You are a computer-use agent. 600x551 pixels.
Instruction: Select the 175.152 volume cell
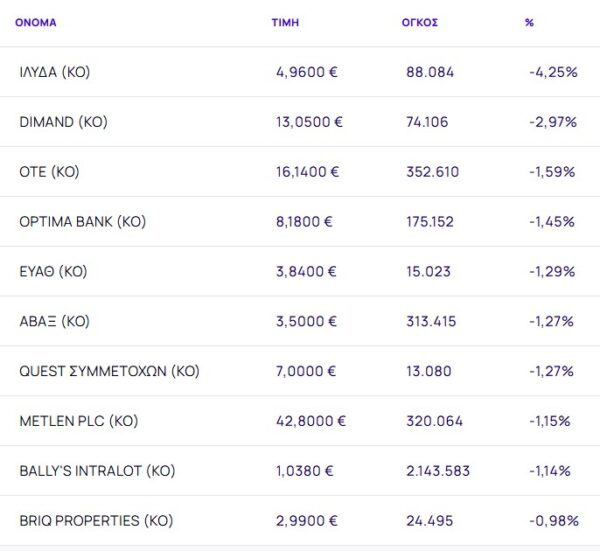(432, 222)
